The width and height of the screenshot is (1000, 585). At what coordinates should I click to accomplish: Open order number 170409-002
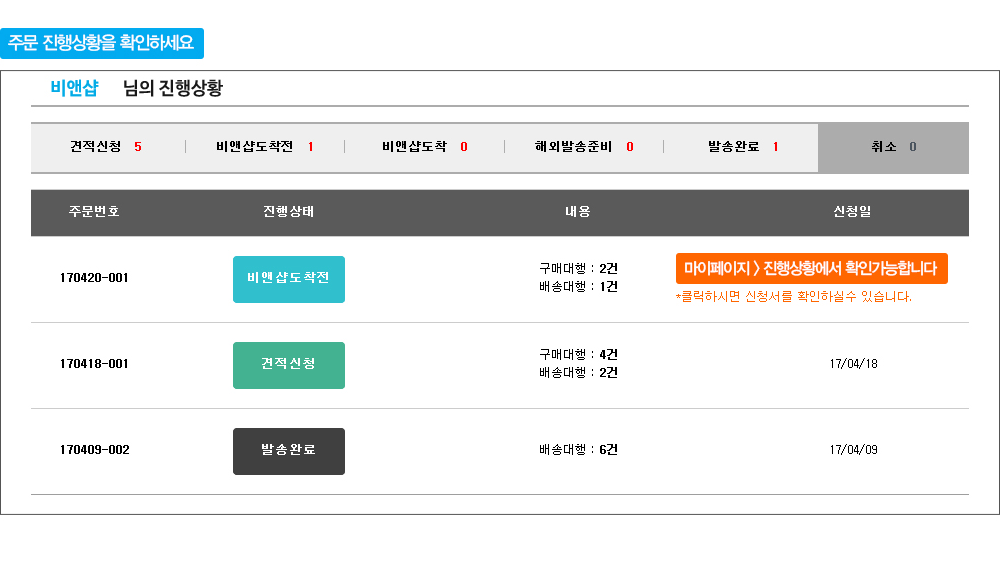coord(94,450)
